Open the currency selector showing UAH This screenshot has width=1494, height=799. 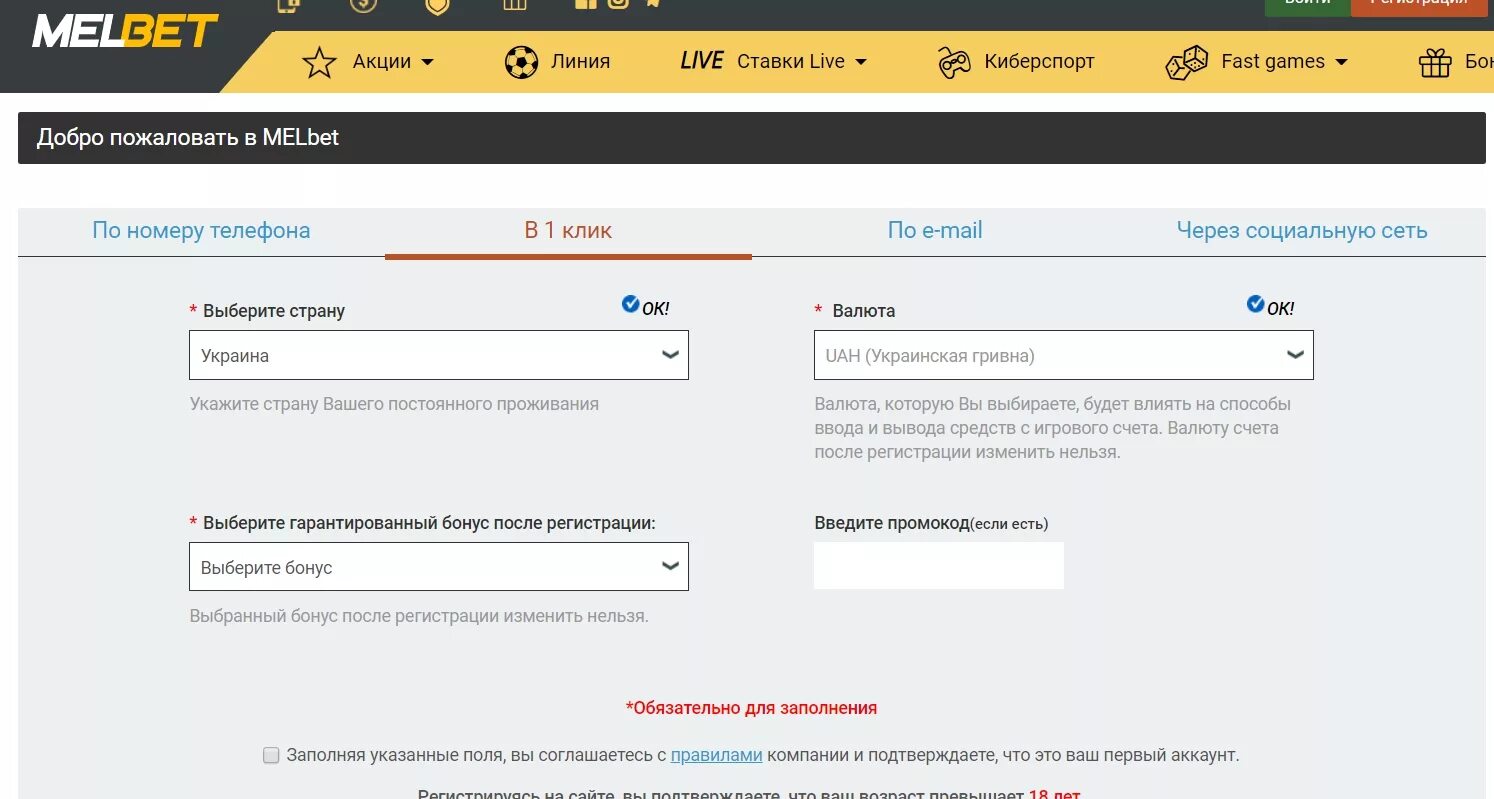(1064, 355)
